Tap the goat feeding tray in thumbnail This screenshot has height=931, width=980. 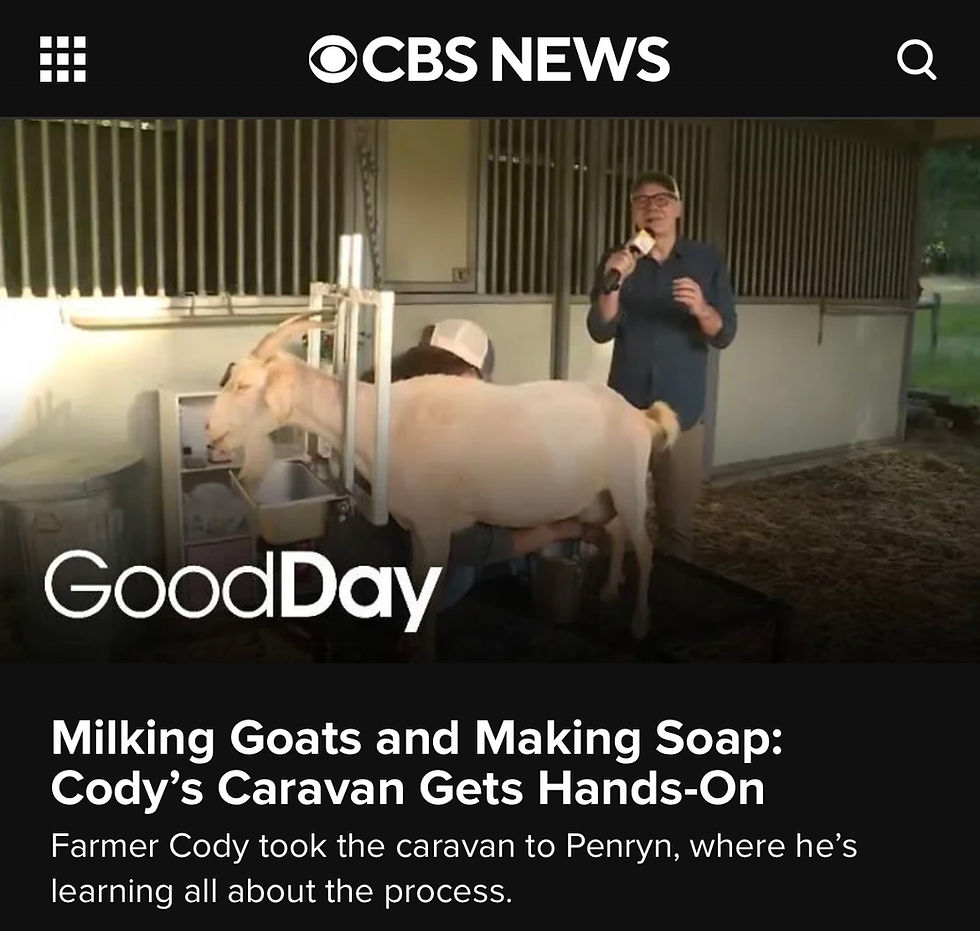coord(291,500)
